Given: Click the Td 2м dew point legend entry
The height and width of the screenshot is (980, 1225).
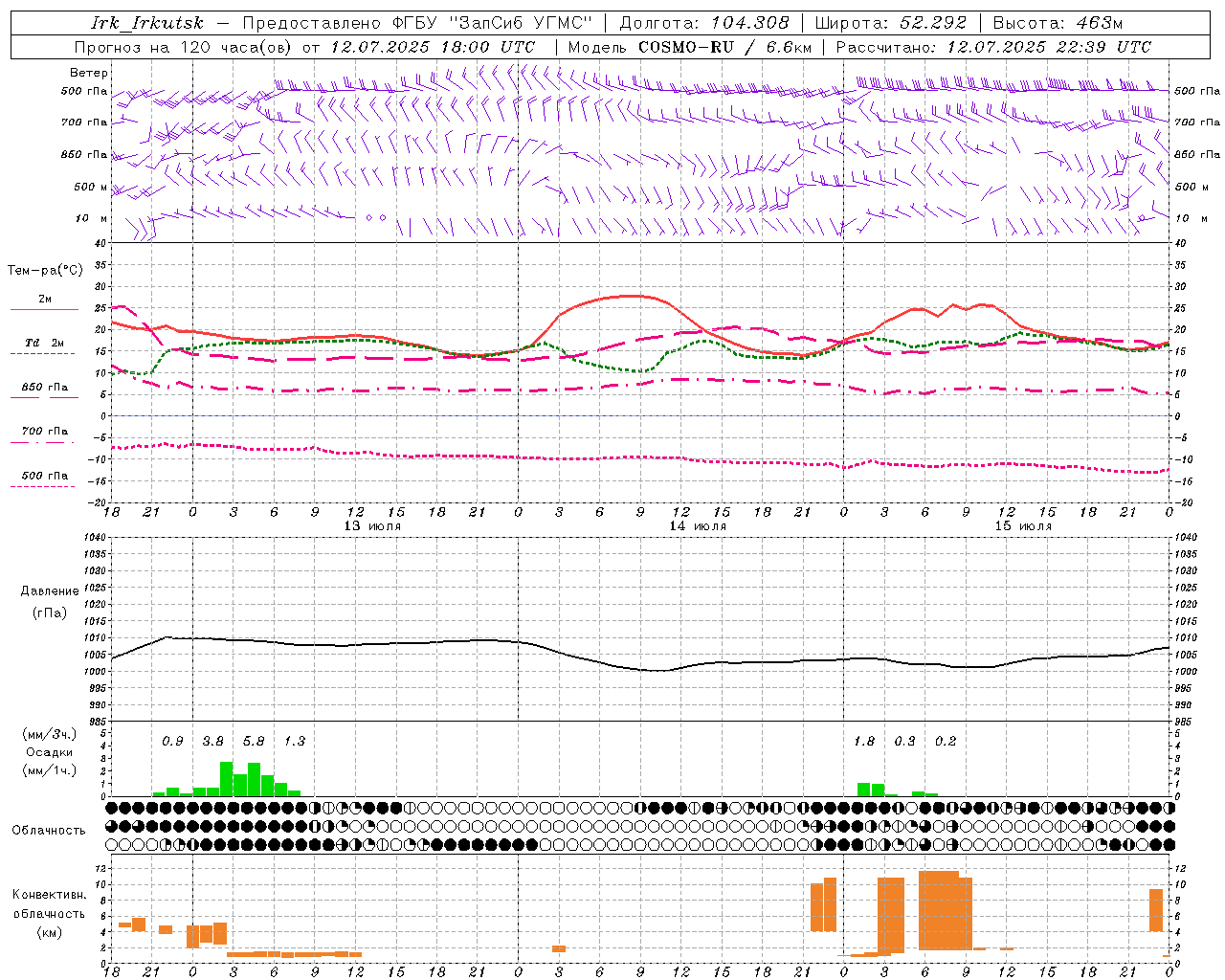Looking at the screenshot, I should pyautogui.click(x=45, y=343).
